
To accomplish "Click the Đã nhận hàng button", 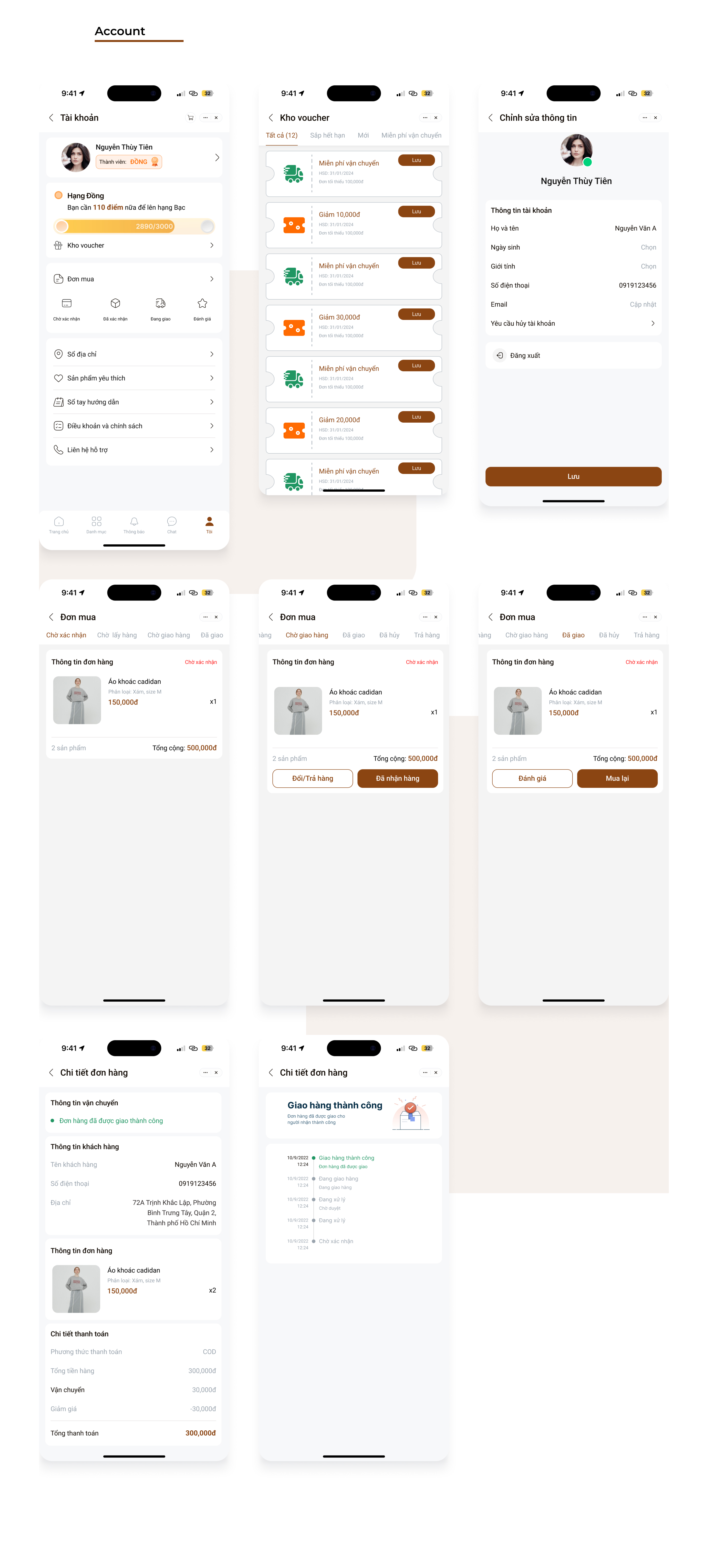I will click(x=397, y=779).
